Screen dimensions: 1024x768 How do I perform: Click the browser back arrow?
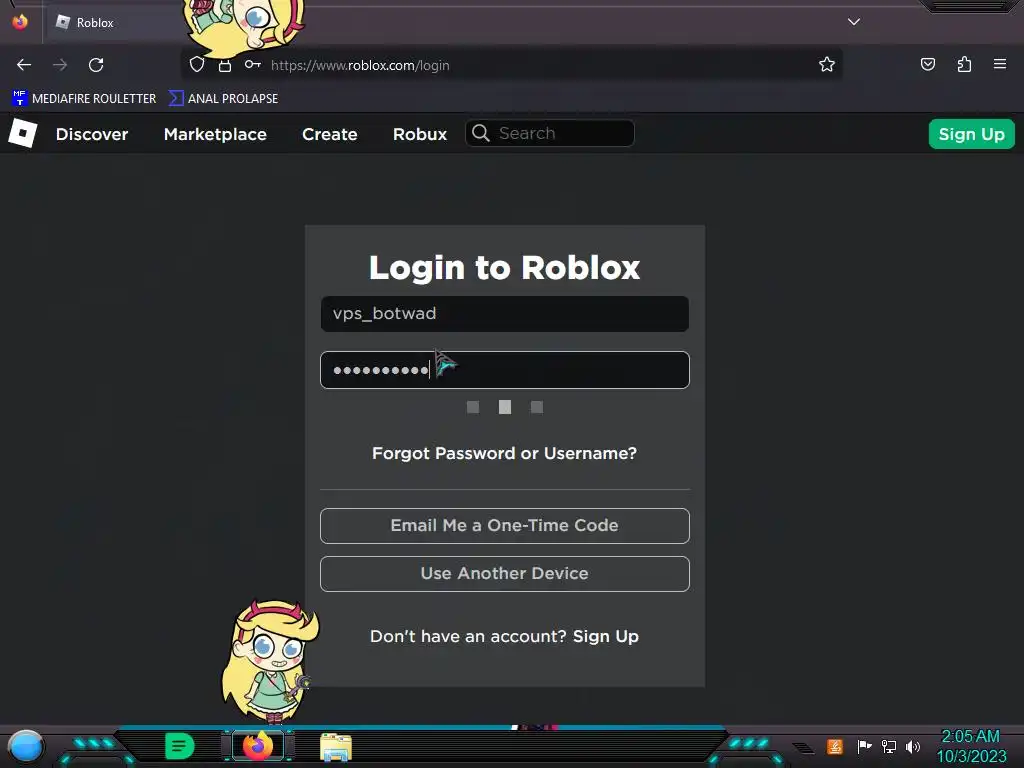click(x=24, y=65)
